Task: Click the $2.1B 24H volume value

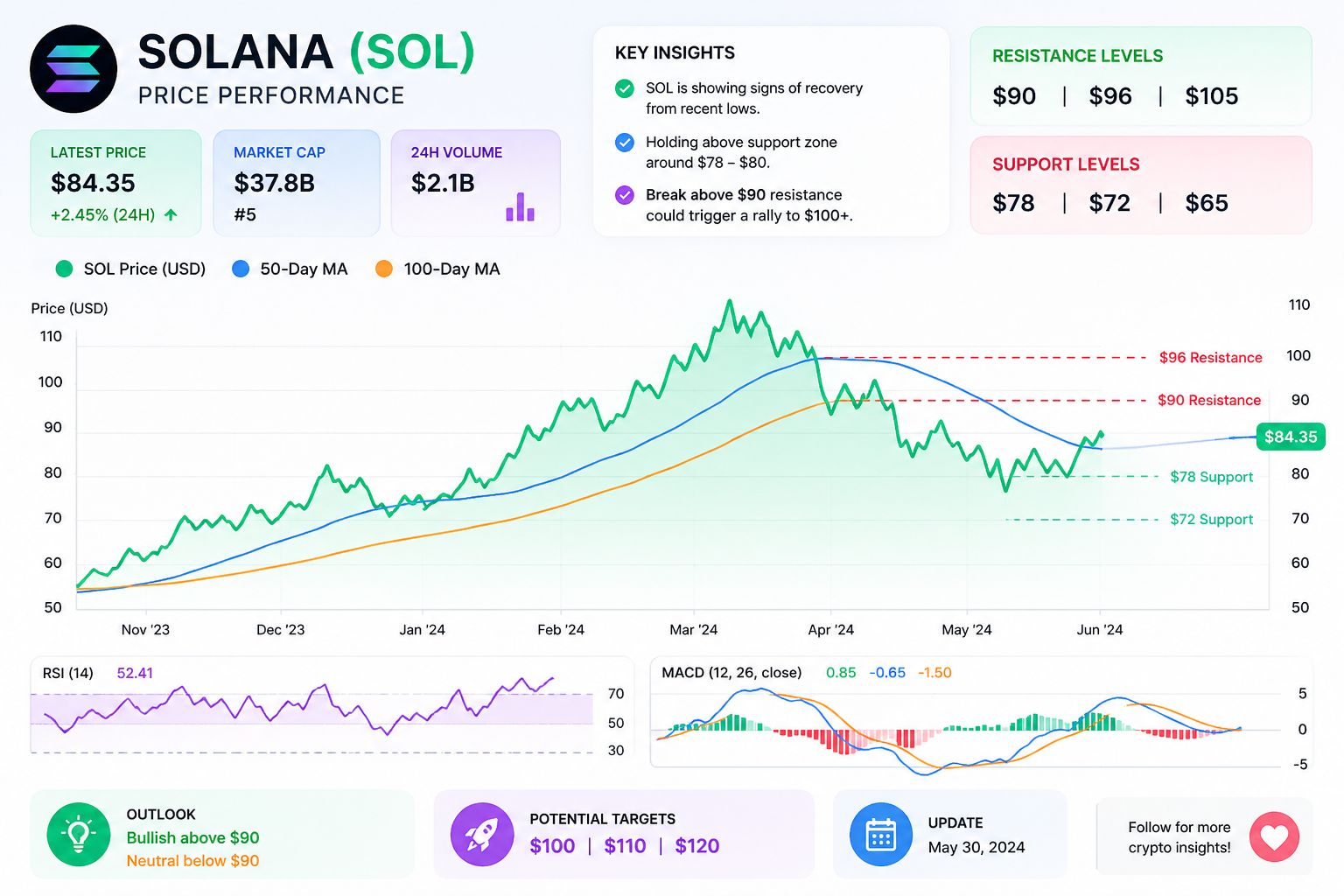Action: (443, 183)
